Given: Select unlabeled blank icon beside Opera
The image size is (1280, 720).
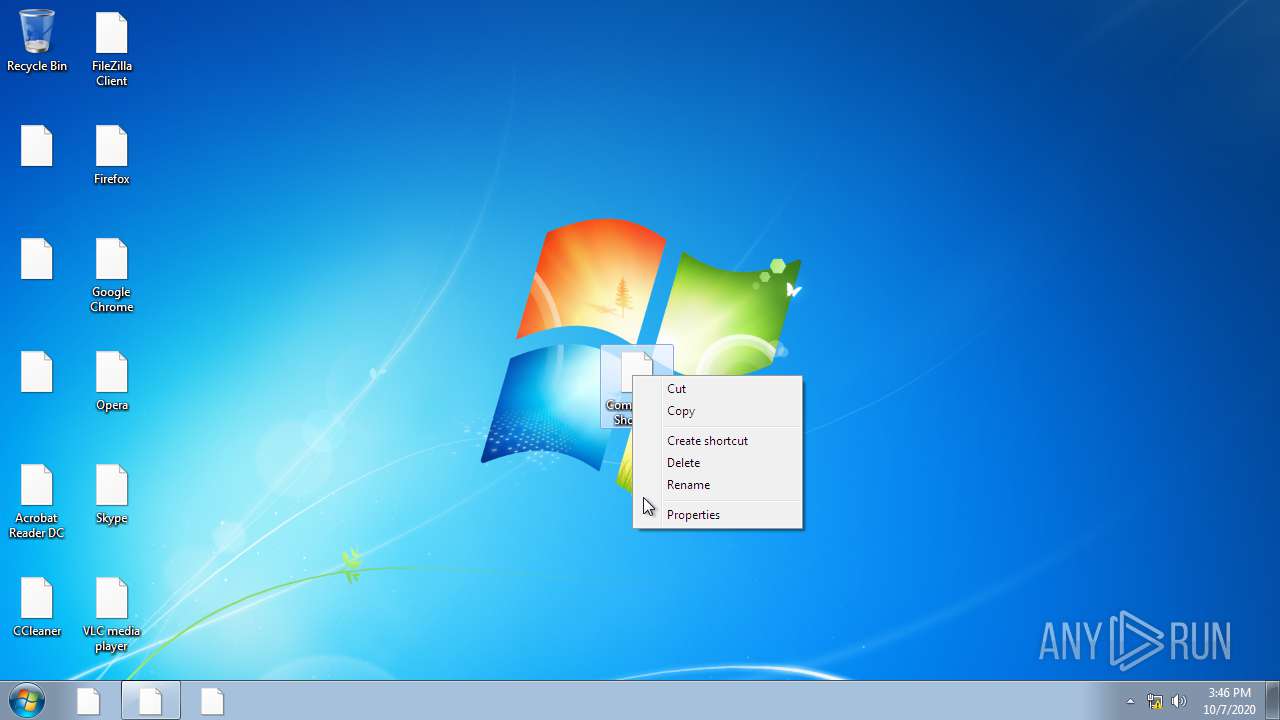Looking at the screenshot, I should pos(37,372).
